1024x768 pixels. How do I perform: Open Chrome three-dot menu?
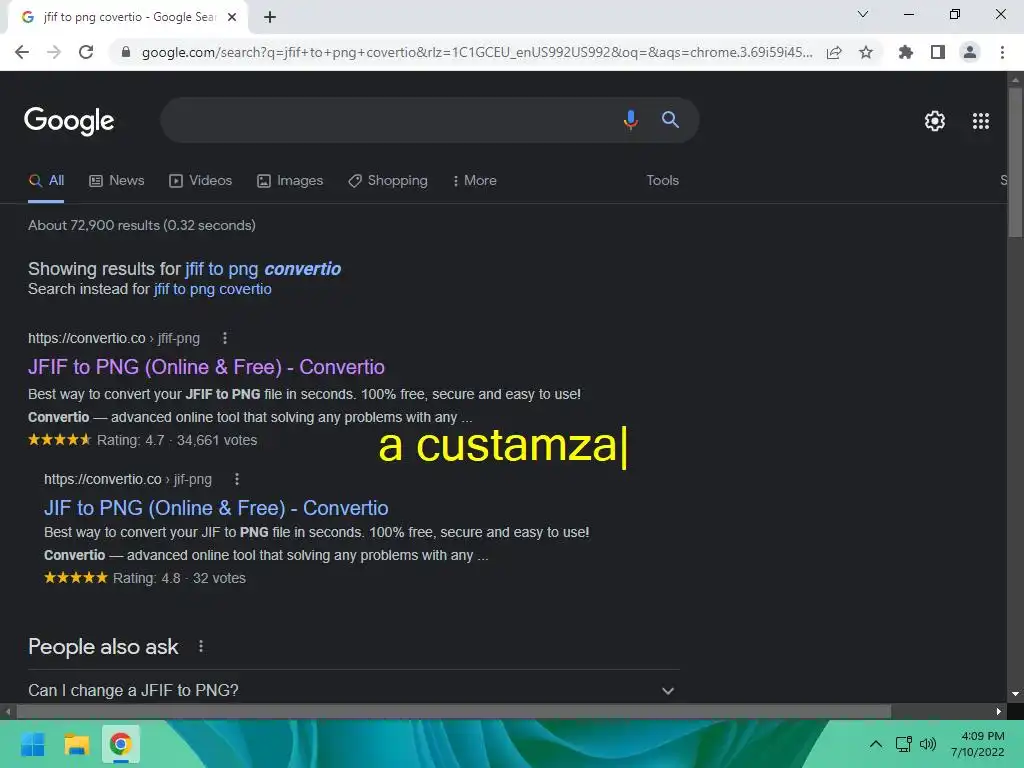pyautogui.click(x=1002, y=52)
